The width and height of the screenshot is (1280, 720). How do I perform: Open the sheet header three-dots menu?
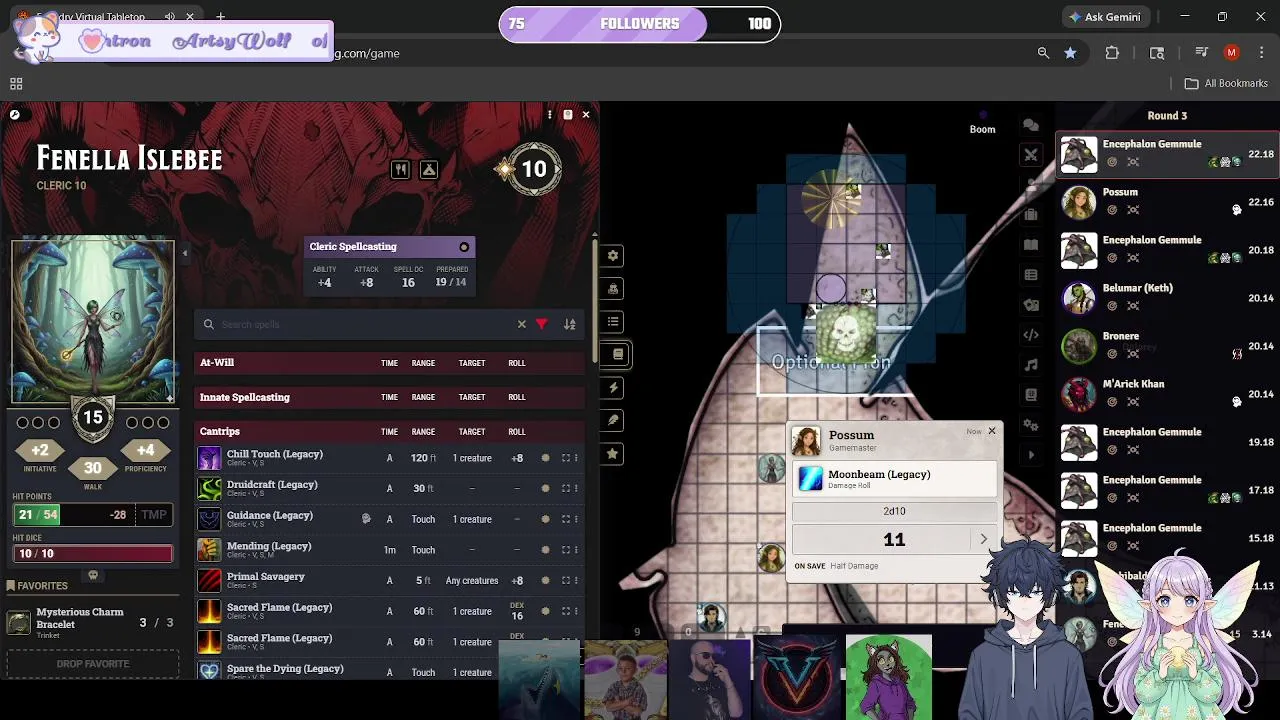[x=549, y=115]
